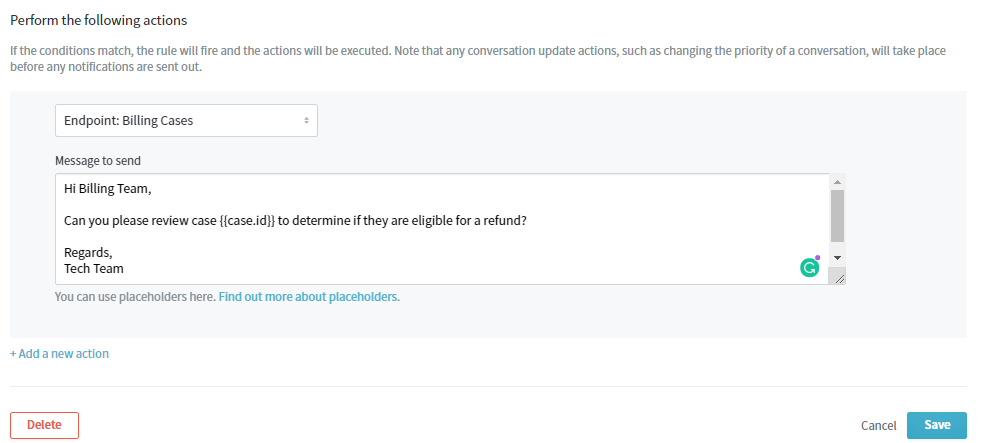This screenshot has height=443, width=985.
Task: Click the plus sign before Add a new action
Action: 13,354
